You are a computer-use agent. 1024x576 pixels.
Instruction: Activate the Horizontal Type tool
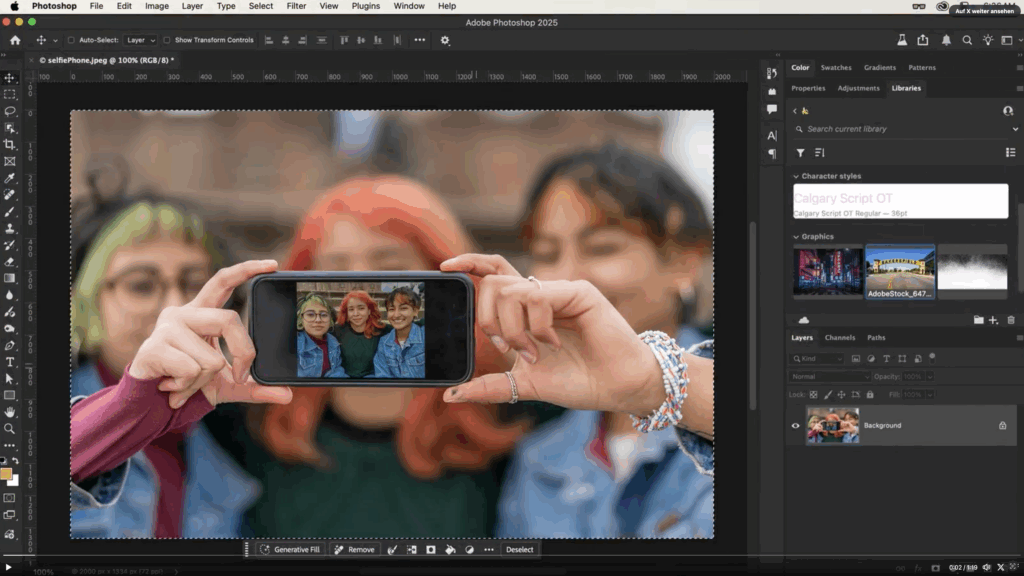click(x=10, y=362)
